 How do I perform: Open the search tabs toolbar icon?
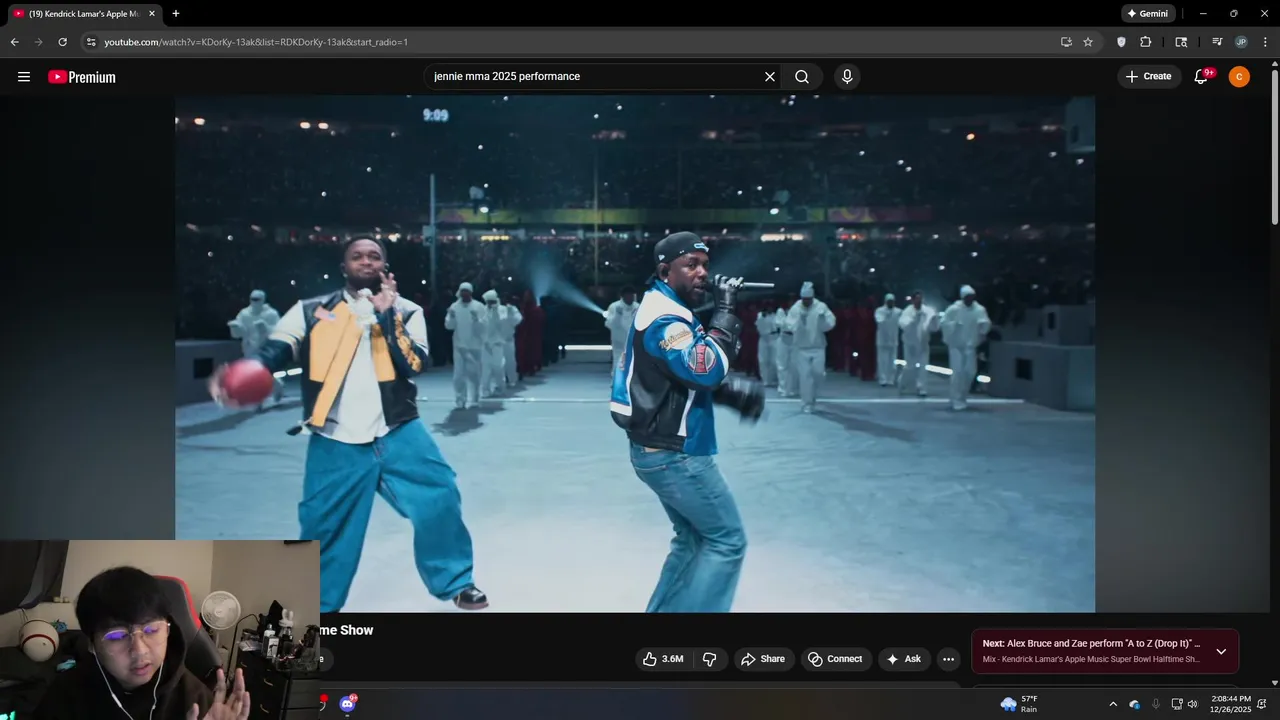1181,42
